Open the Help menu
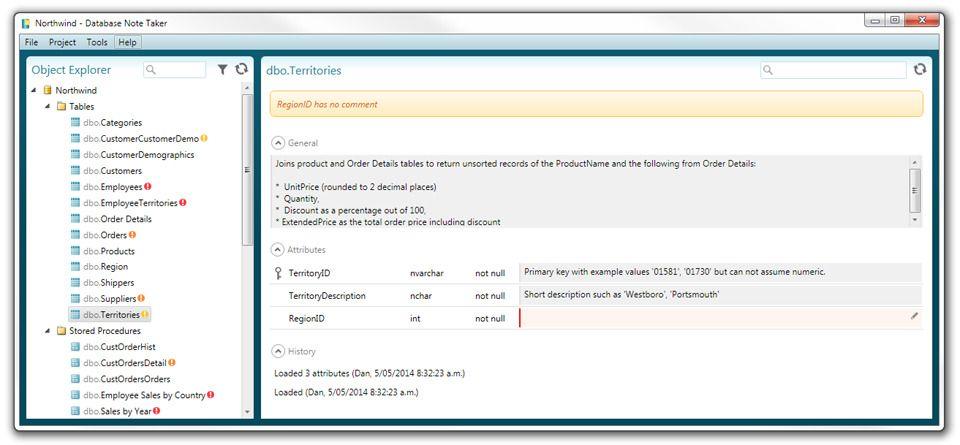The height and width of the screenshot is (445, 960). coord(127,42)
